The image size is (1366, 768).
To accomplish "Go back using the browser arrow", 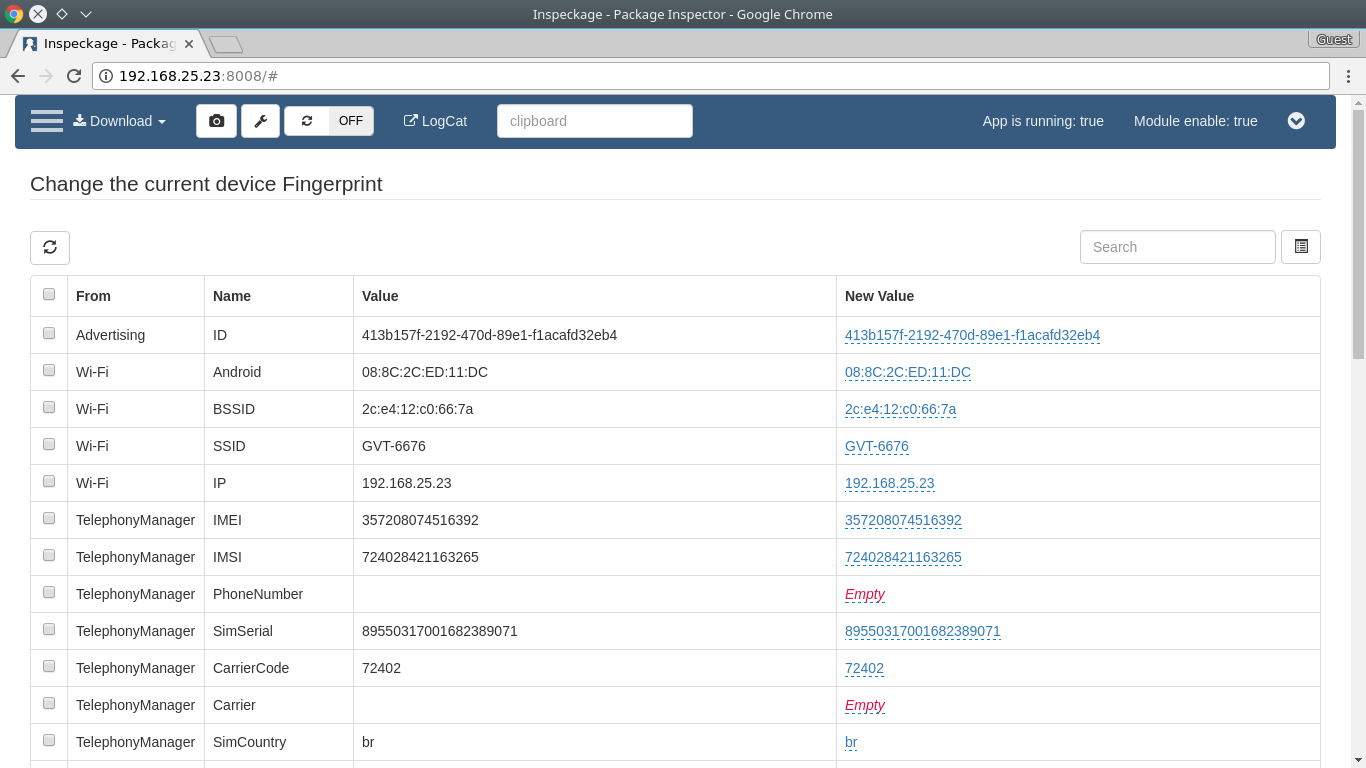I will click(18, 76).
